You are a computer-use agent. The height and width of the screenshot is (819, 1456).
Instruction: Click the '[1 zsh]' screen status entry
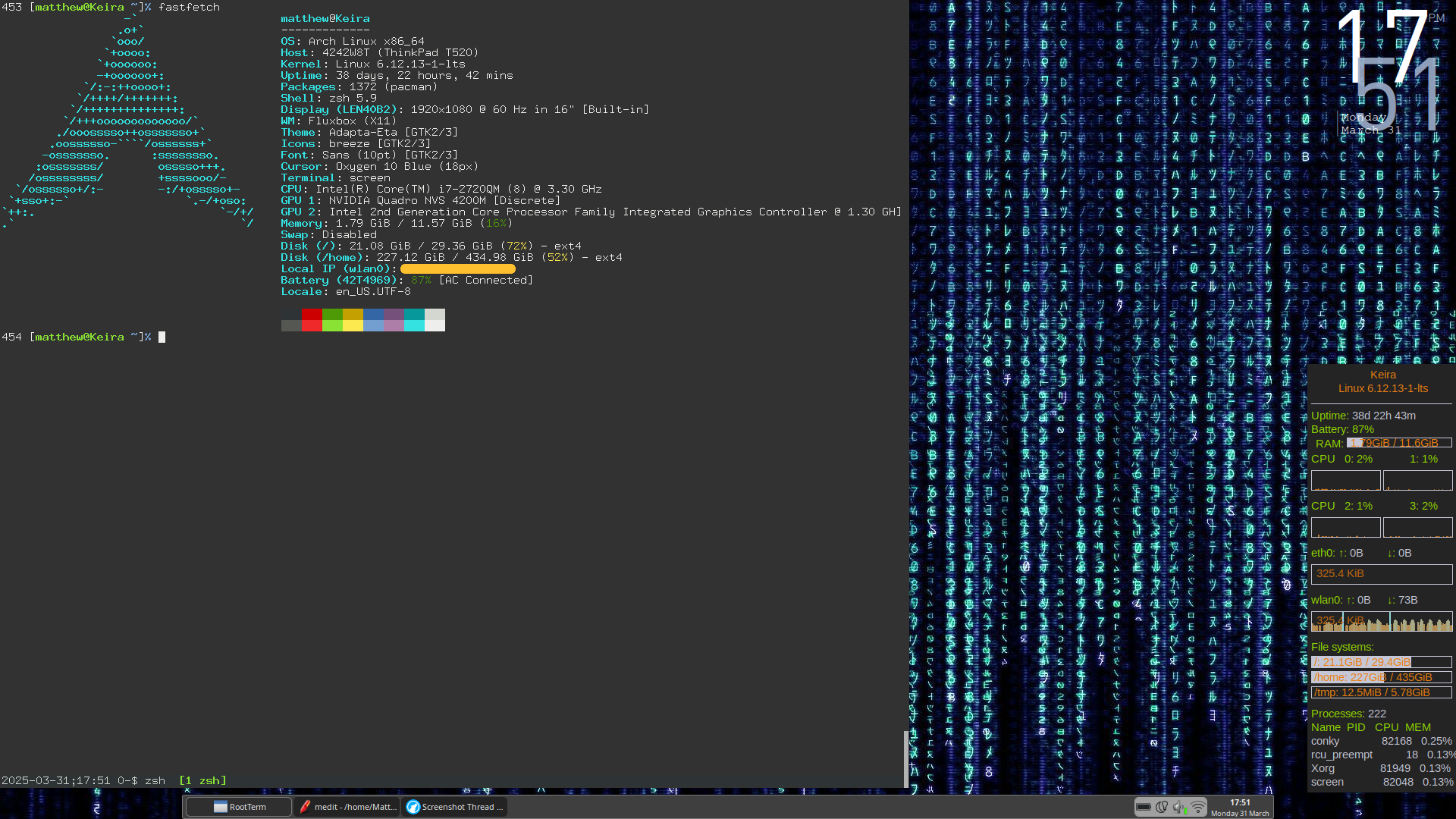pyautogui.click(x=202, y=780)
